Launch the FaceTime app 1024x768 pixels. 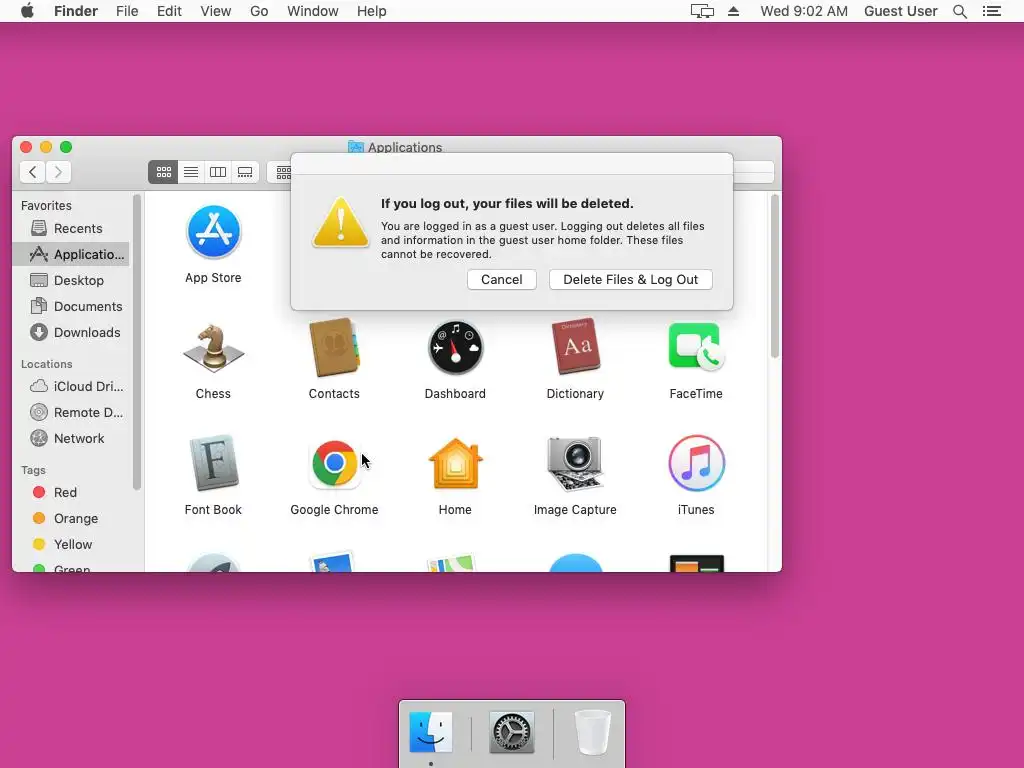click(696, 347)
